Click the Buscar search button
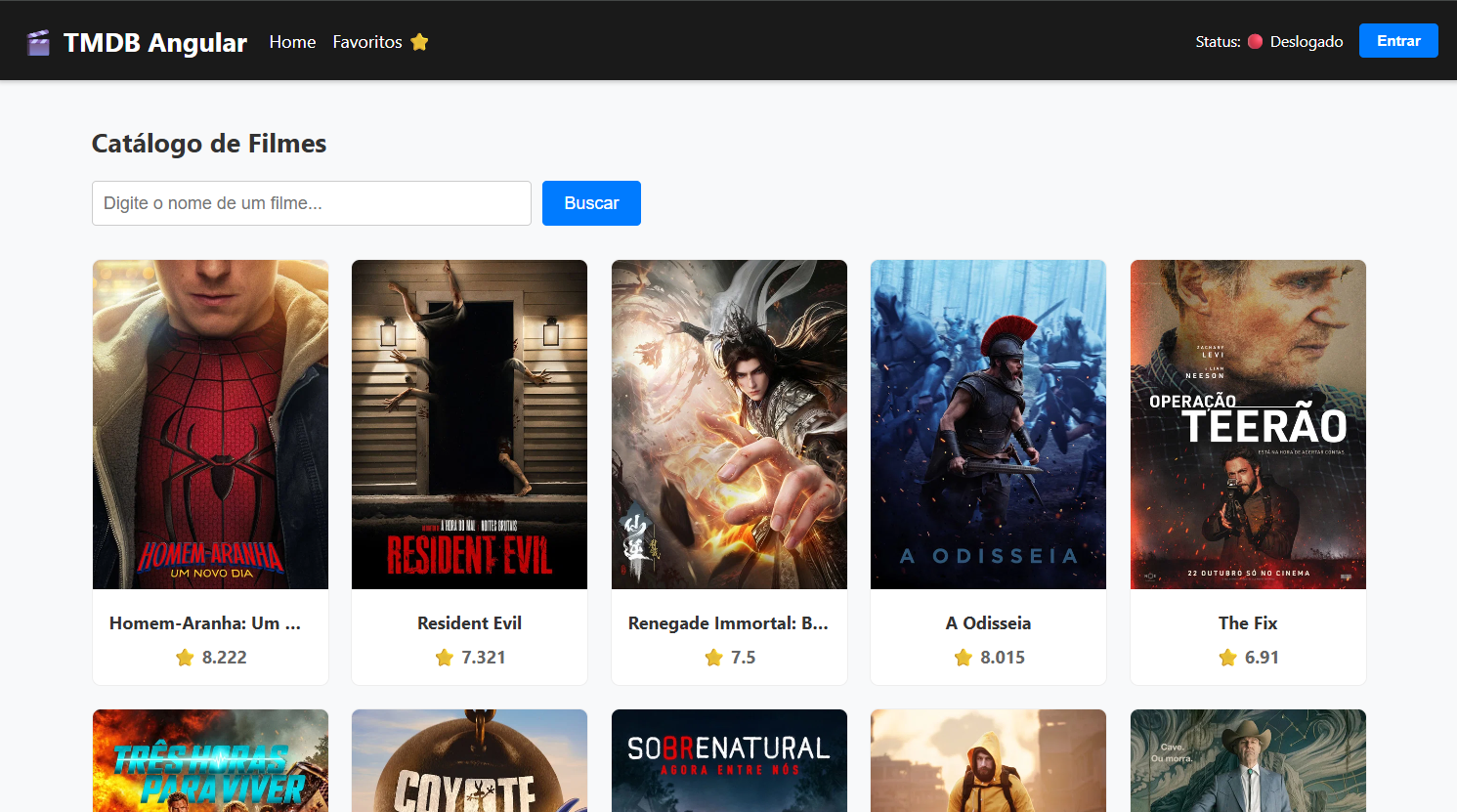Image resolution: width=1457 pixels, height=812 pixels. [591, 203]
